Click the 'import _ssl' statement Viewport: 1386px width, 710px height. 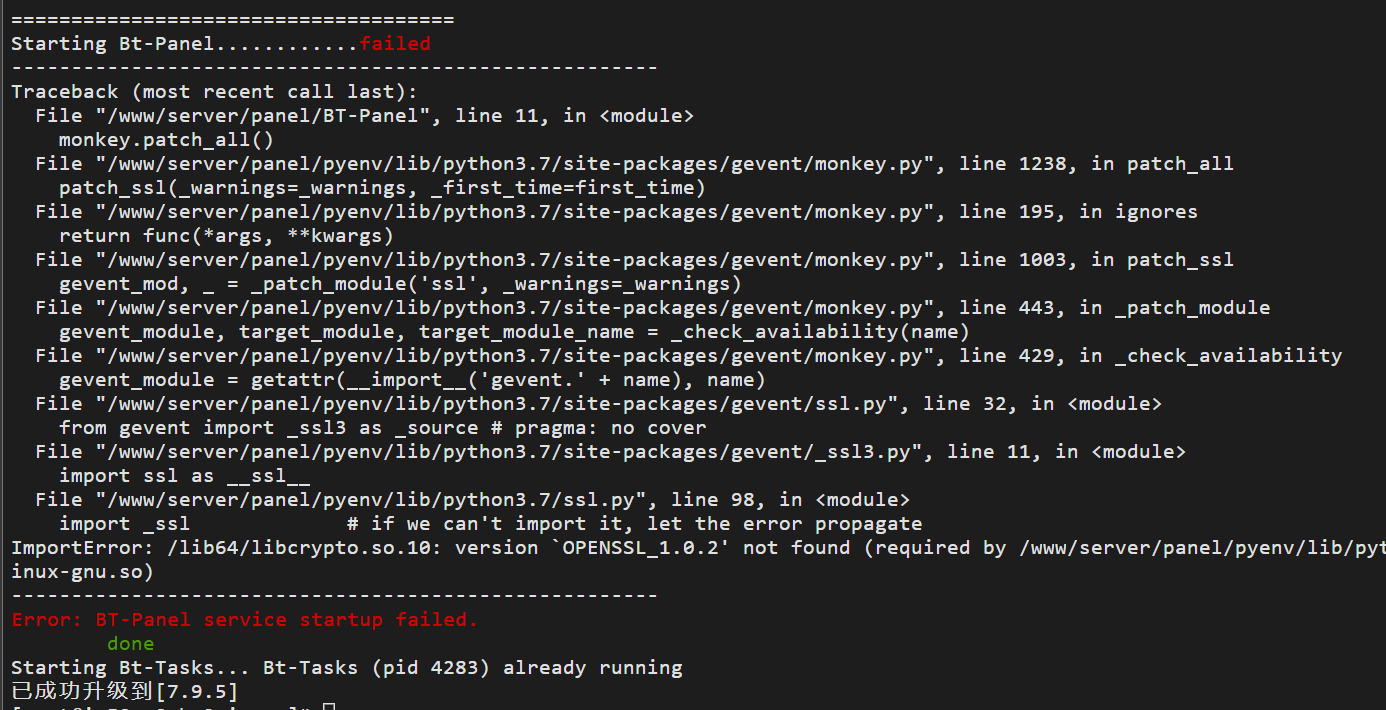pos(124,524)
